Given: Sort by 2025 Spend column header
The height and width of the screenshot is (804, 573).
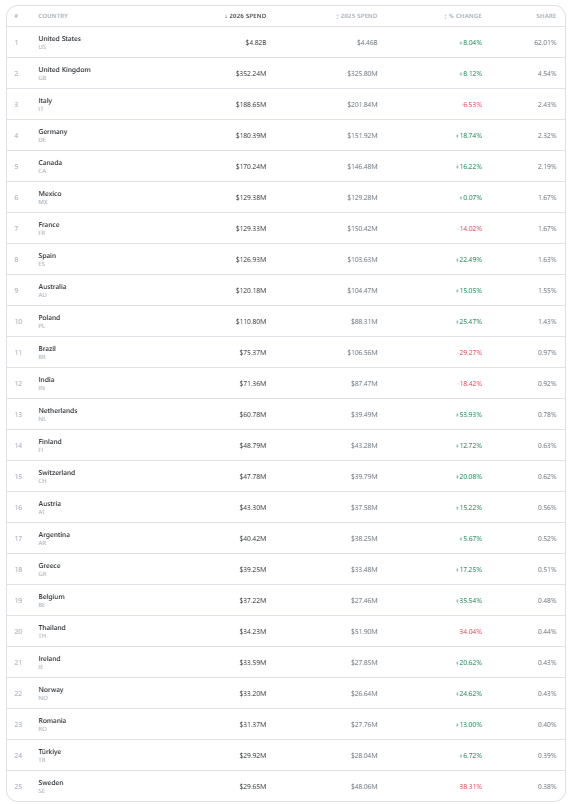Looking at the screenshot, I should click(357, 16).
